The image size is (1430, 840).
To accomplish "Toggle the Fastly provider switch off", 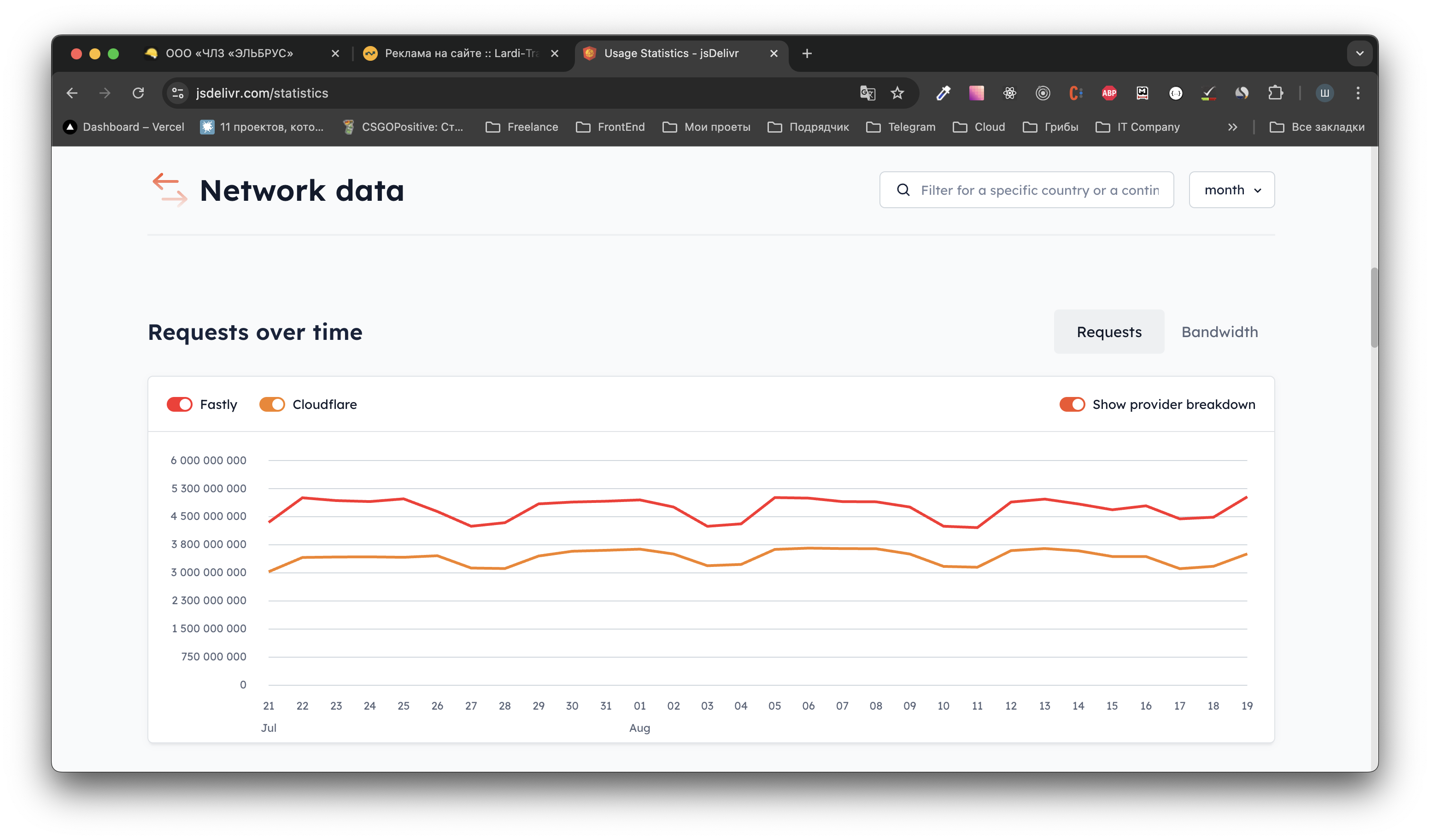I will pyautogui.click(x=180, y=404).
